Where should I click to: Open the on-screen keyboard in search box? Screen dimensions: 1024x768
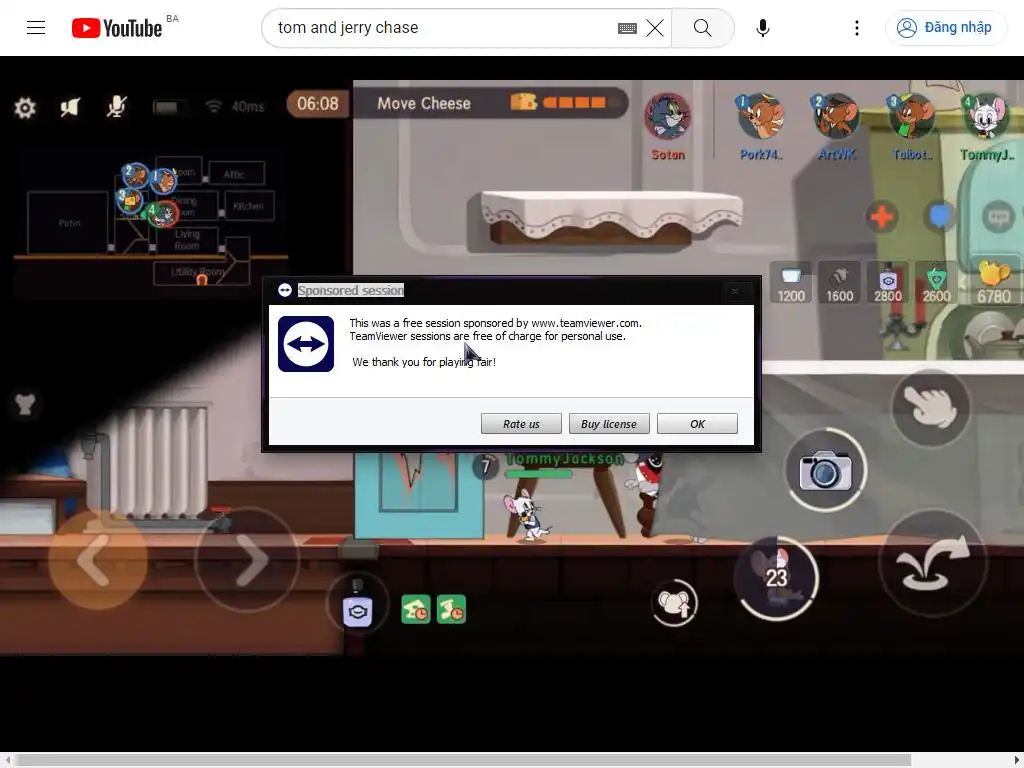627,28
